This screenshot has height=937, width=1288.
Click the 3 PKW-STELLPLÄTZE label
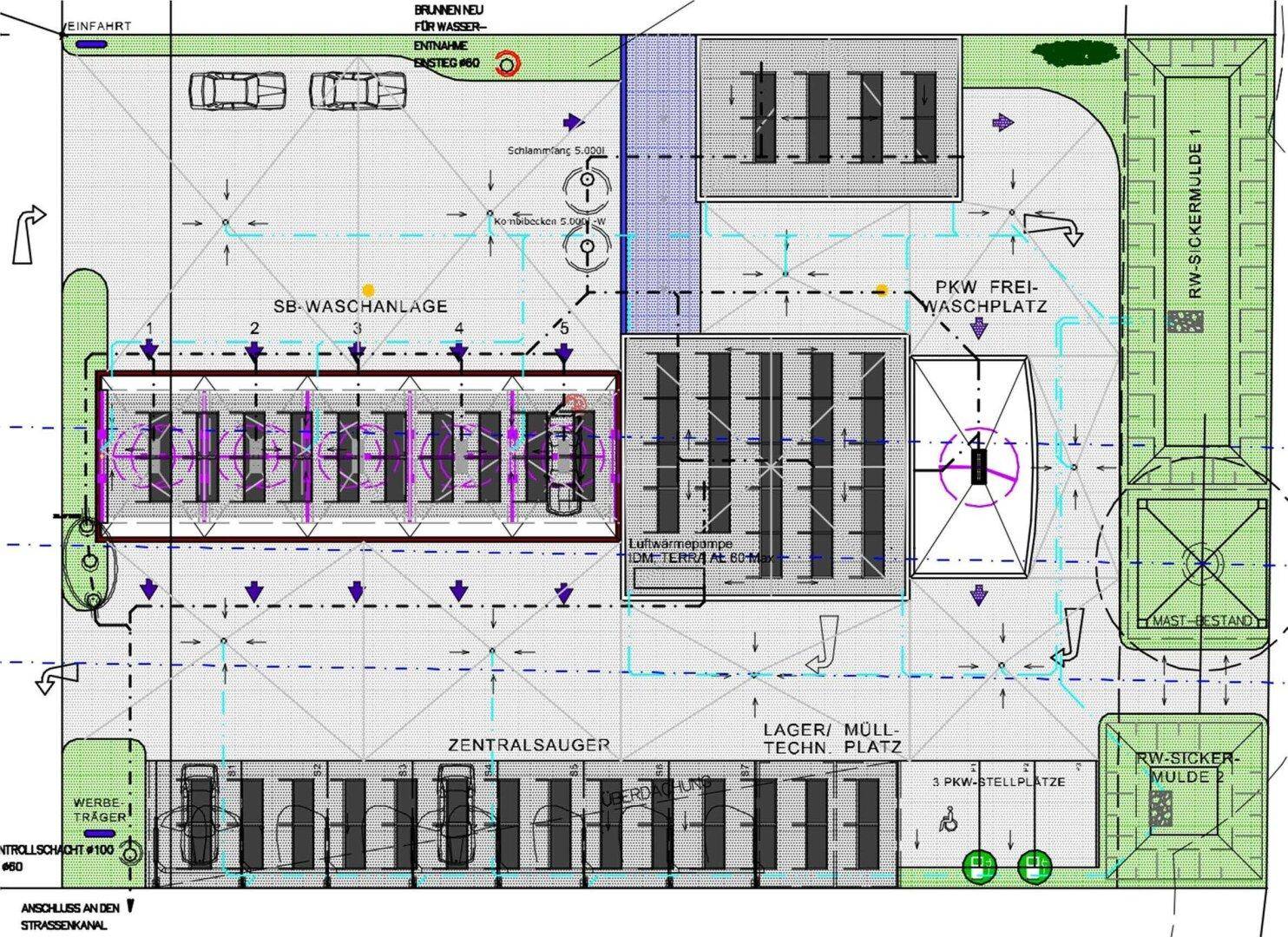pyautogui.click(x=998, y=782)
